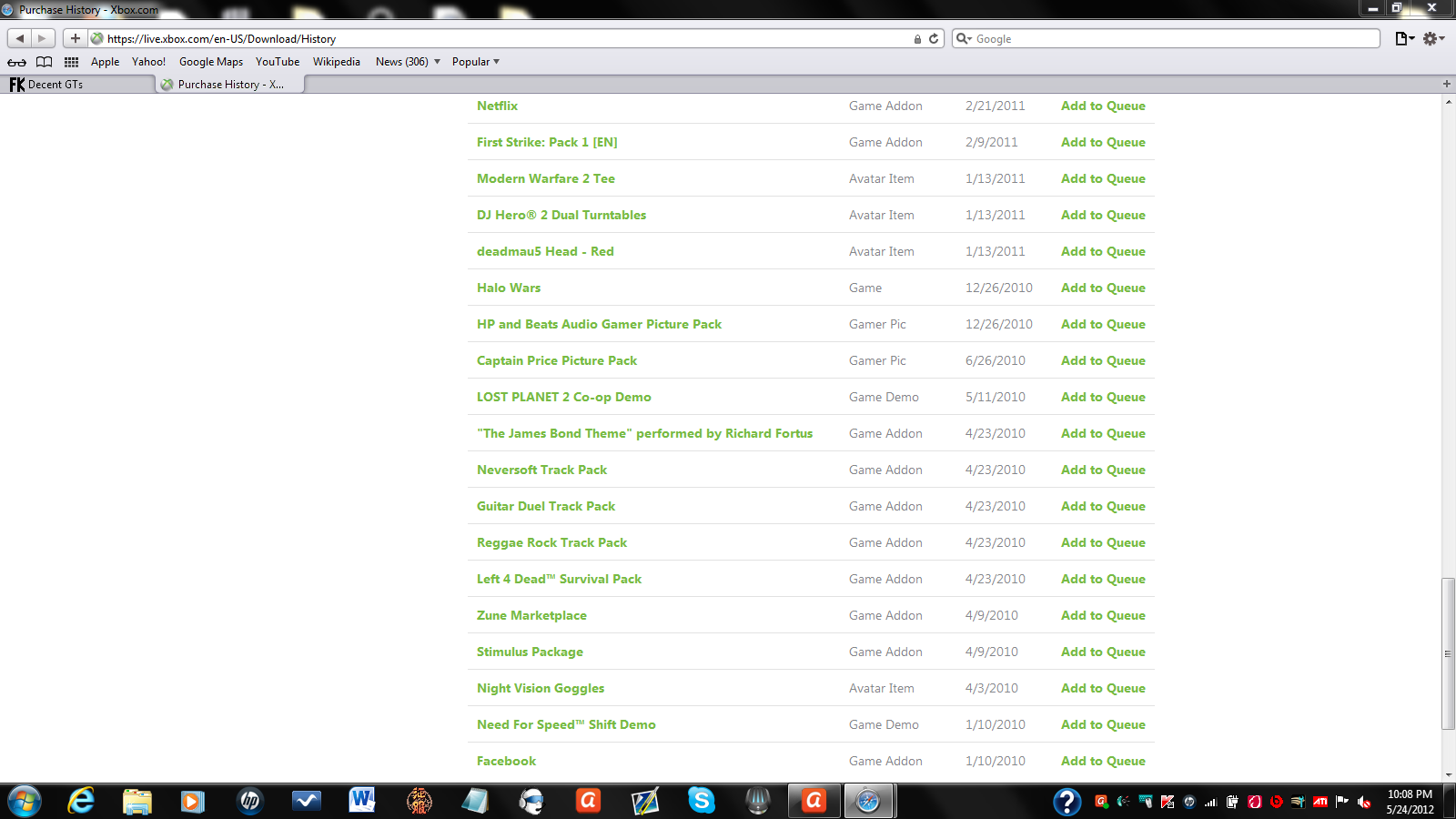Screen dimensions: 1456x819
Task: Open the YouTube bookmark
Action: point(278,62)
